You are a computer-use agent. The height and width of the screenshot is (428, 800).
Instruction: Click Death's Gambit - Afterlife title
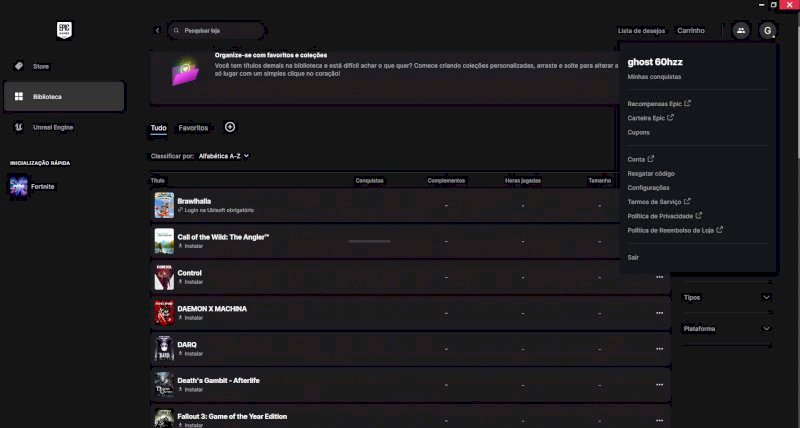coord(218,381)
